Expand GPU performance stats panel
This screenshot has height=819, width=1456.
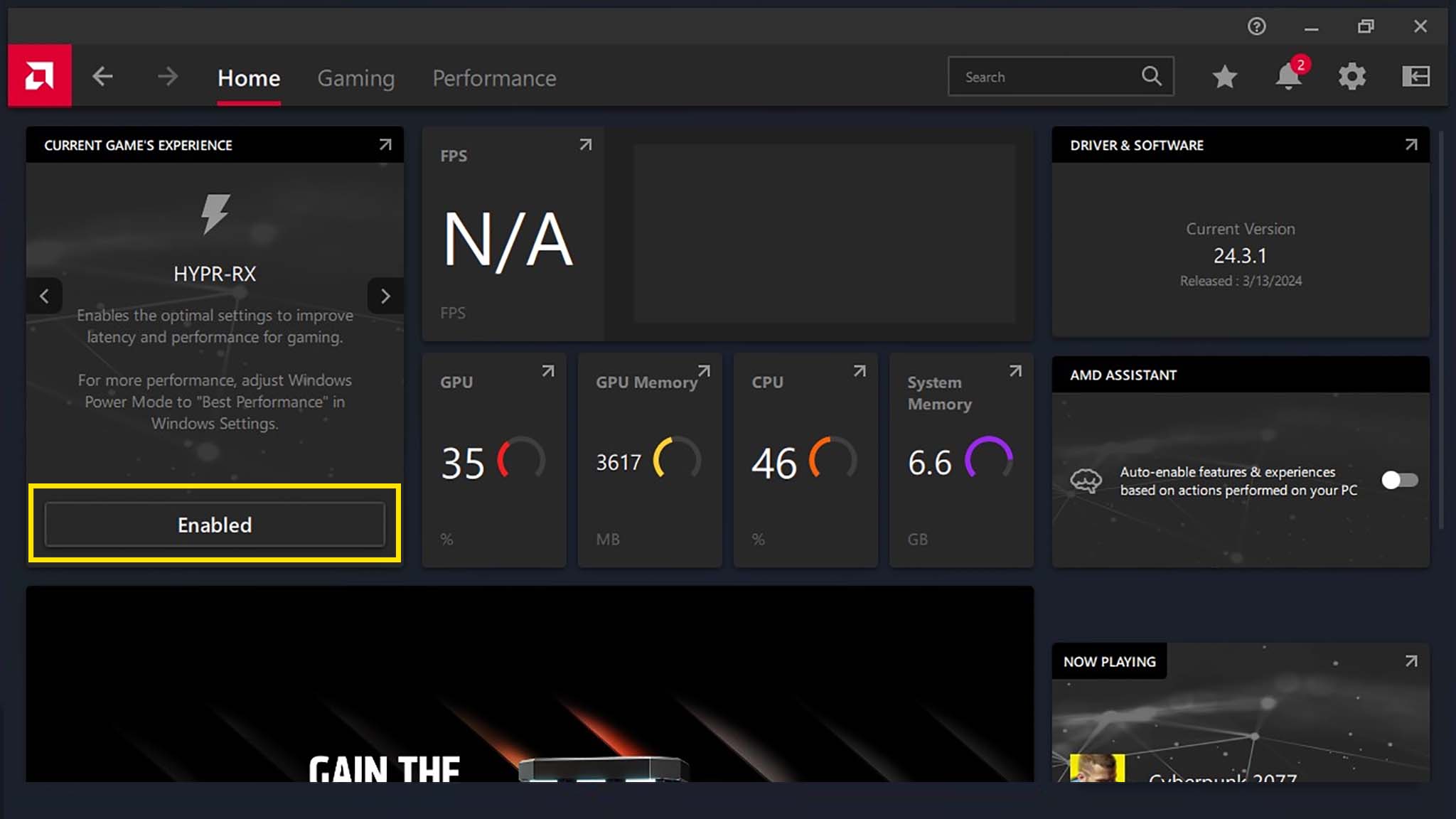548,371
